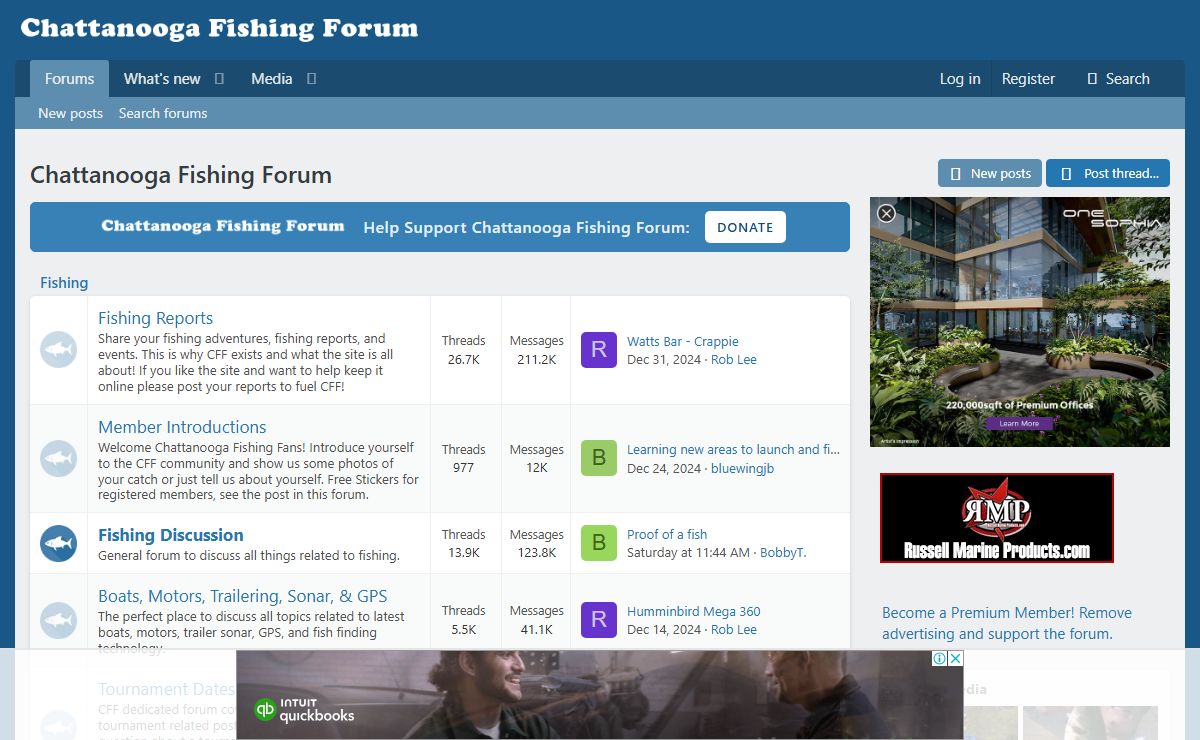Open the Media tab
The image size is (1200, 740).
272,79
